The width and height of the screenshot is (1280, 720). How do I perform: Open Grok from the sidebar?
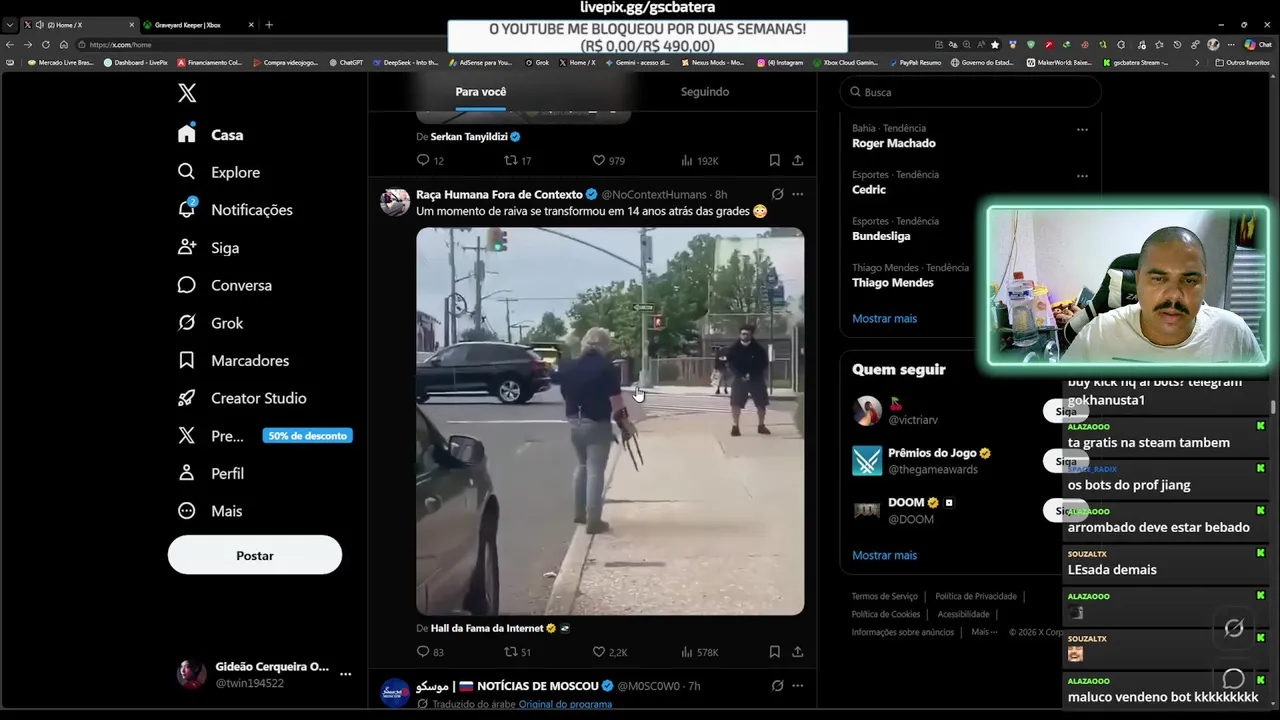tap(210, 323)
